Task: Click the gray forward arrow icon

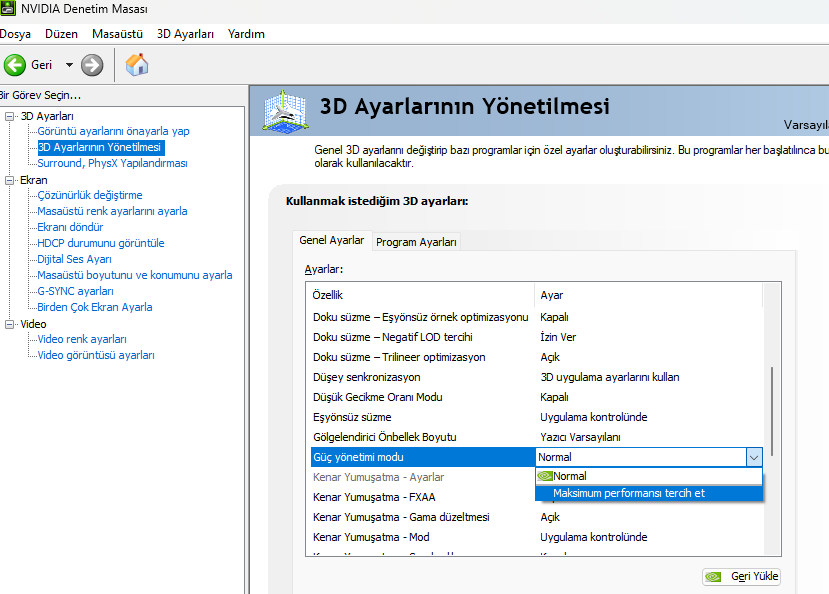Action: pos(92,65)
